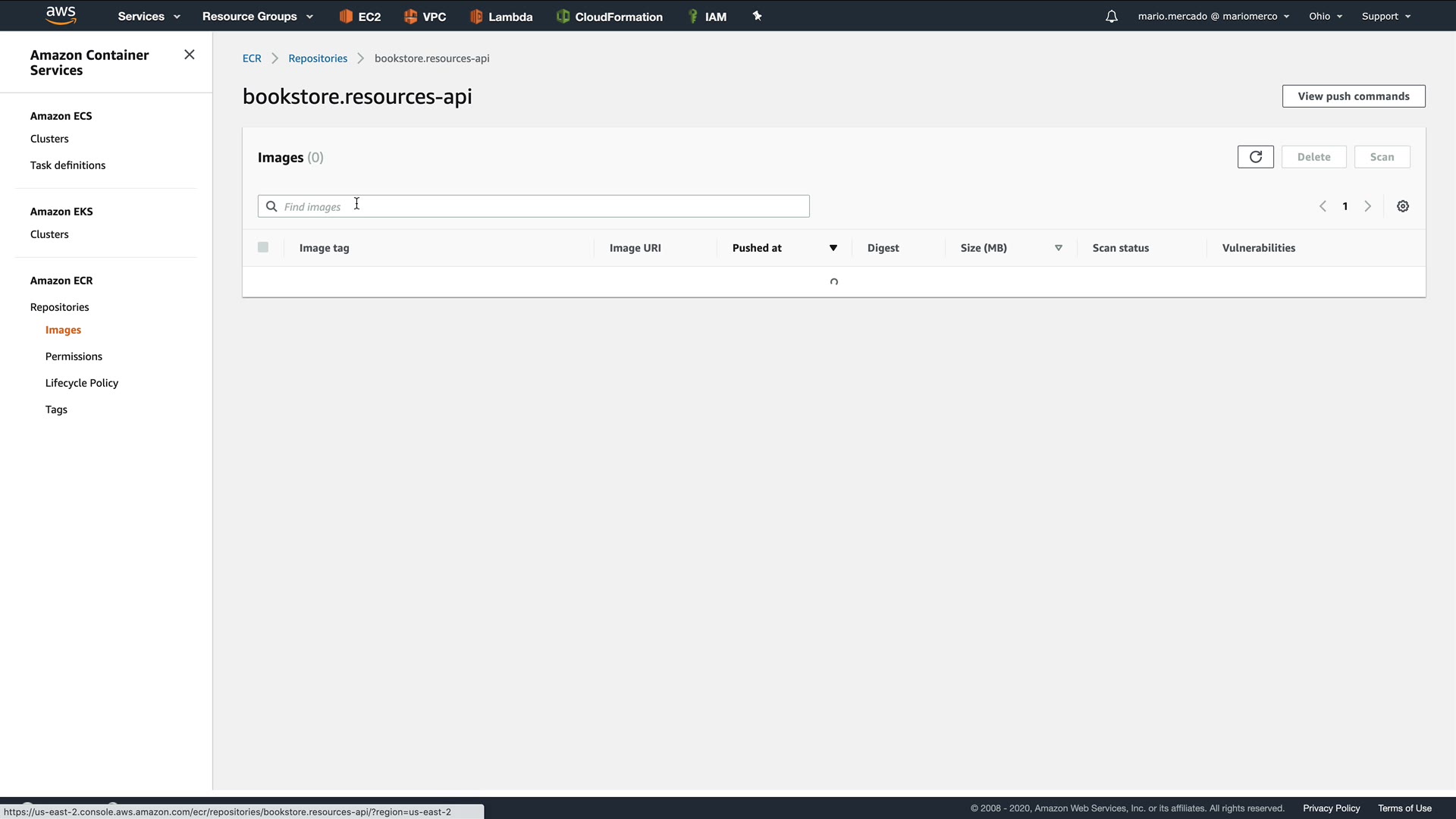Screen dimensions: 1456x819
Task: Click View push commands button
Action: 1353,96
